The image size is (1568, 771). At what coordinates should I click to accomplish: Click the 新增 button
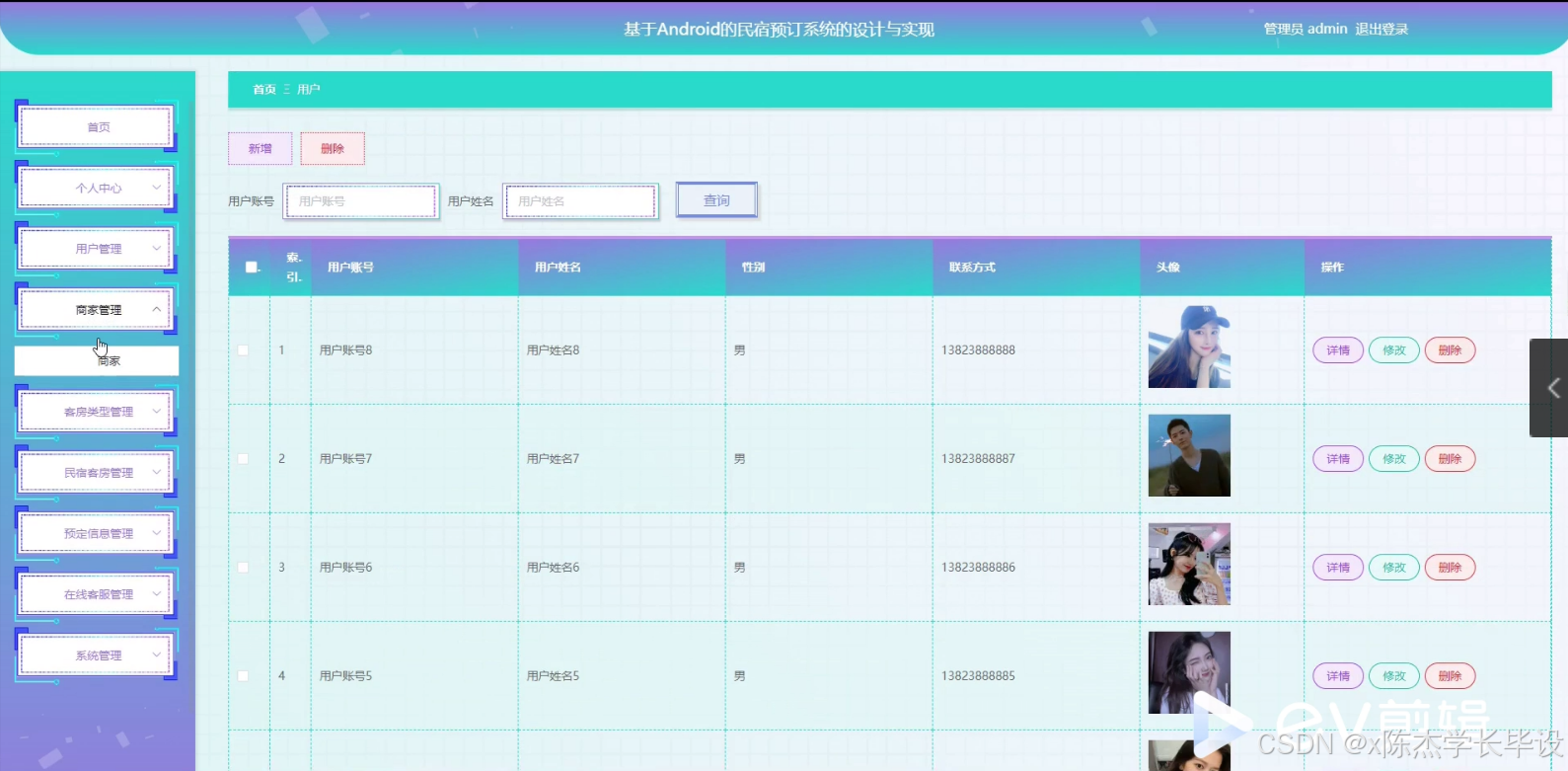pyautogui.click(x=260, y=148)
